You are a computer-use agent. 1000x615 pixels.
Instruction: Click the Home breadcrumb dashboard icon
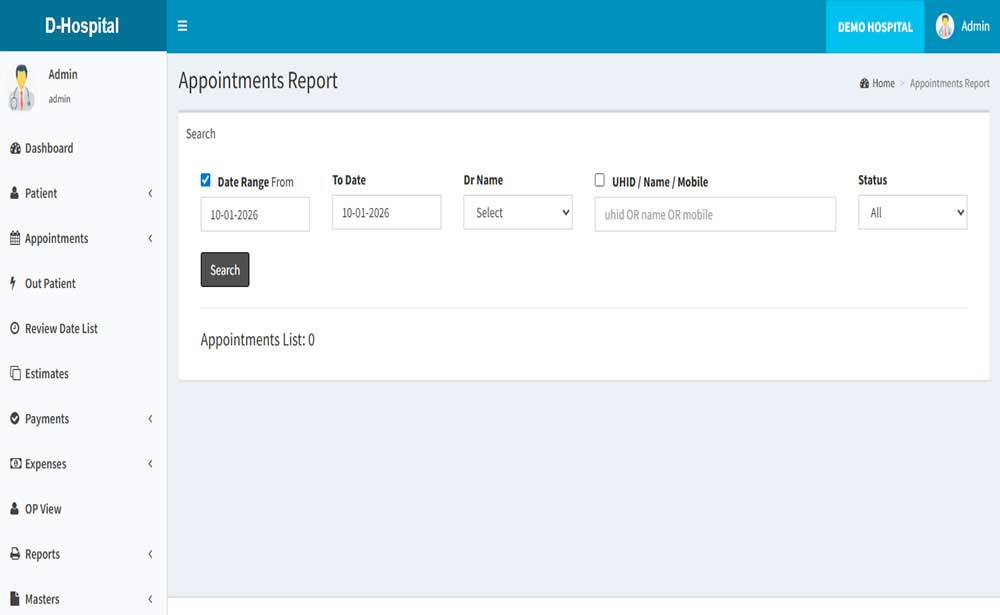click(x=864, y=84)
